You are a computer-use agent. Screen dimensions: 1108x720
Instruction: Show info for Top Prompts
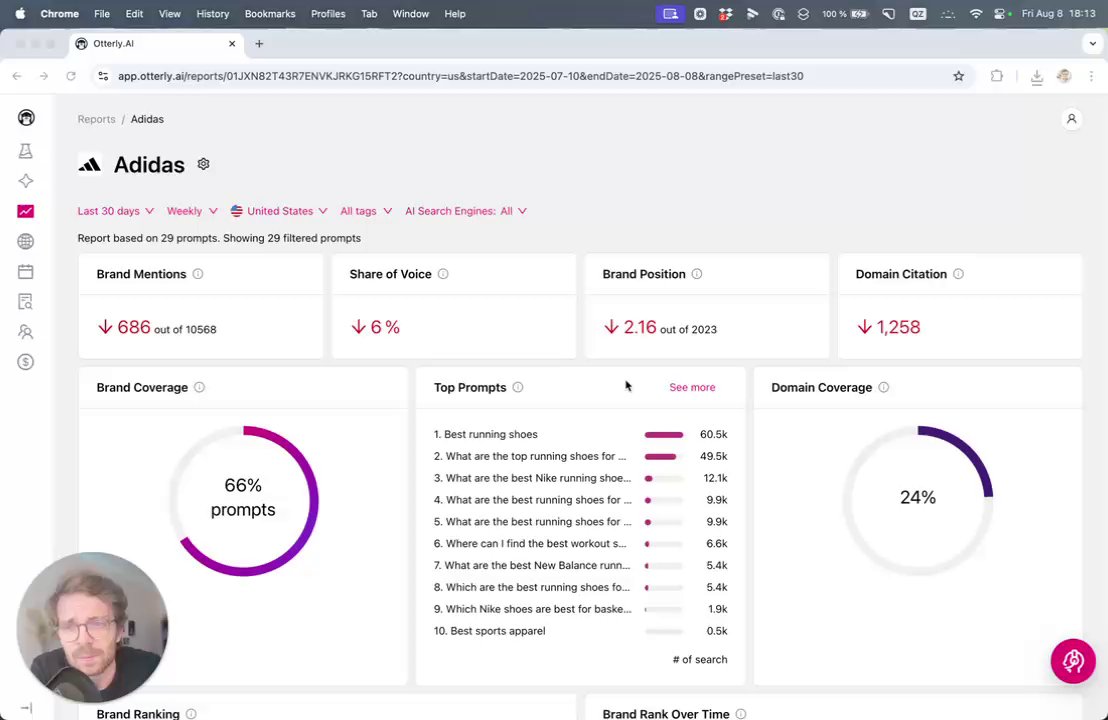click(518, 387)
